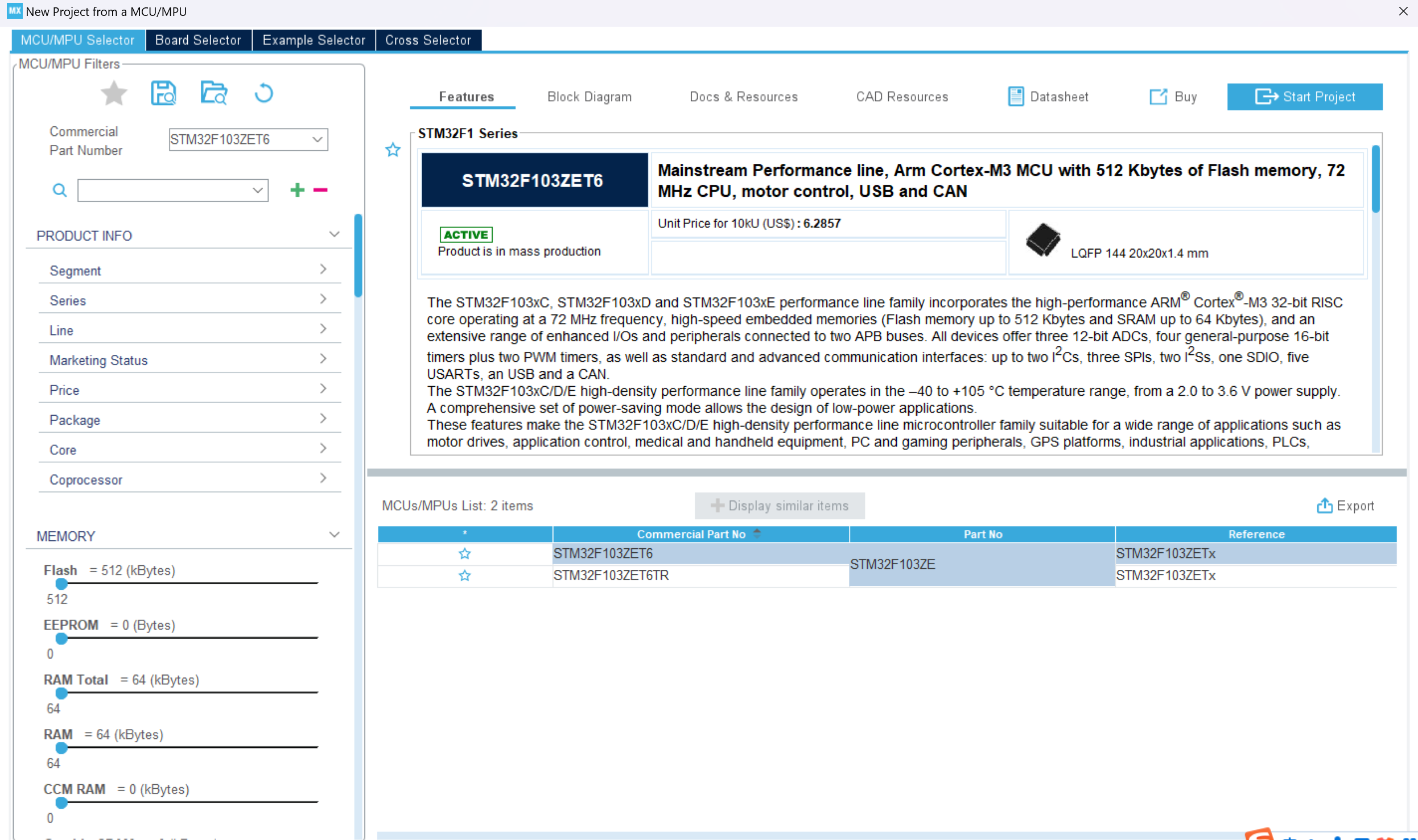Toggle favorite star for STM32F103ZET6TR row

tap(464, 576)
